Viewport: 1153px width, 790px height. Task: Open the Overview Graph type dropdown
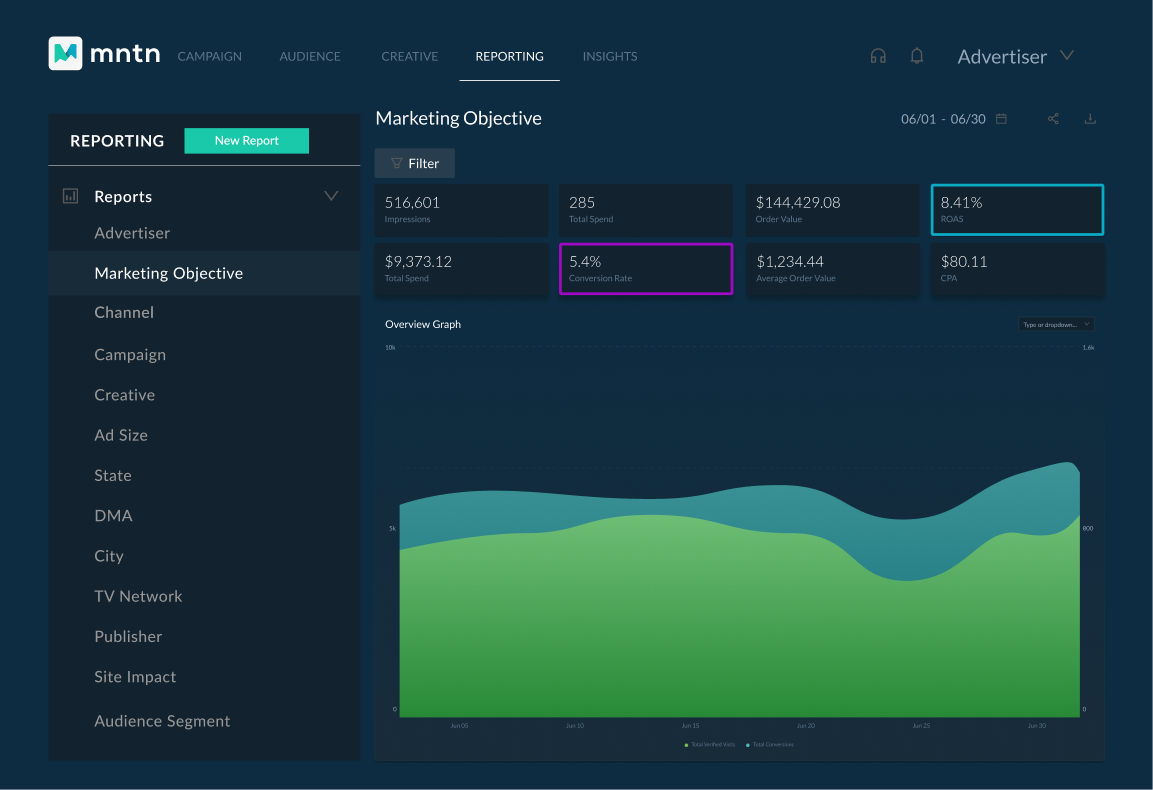1056,324
